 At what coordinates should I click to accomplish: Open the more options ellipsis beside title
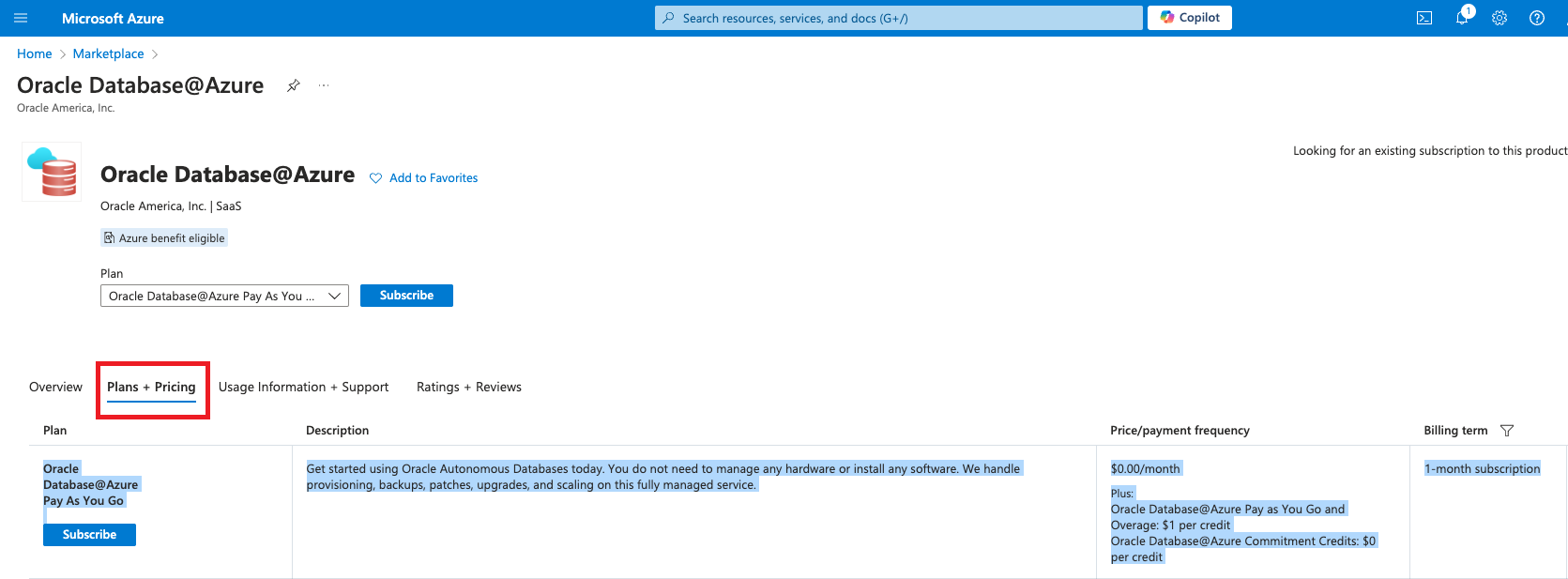coord(324,85)
